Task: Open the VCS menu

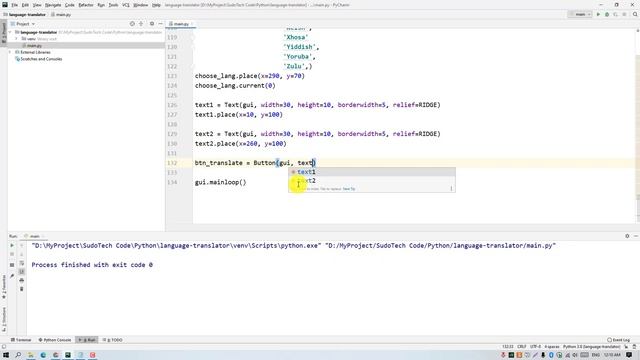Action: pyautogui.click(x=126, y=5)
